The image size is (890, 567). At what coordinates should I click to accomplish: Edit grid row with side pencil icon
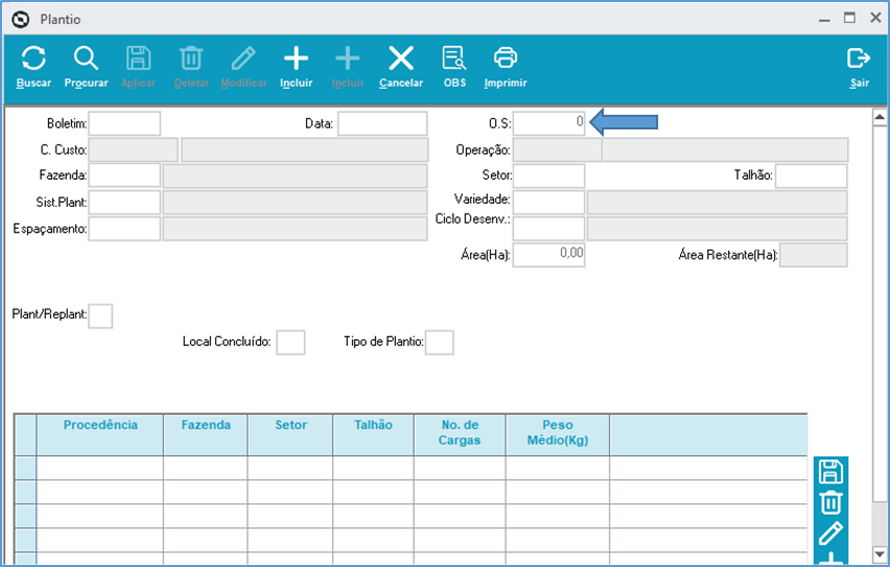831,533
